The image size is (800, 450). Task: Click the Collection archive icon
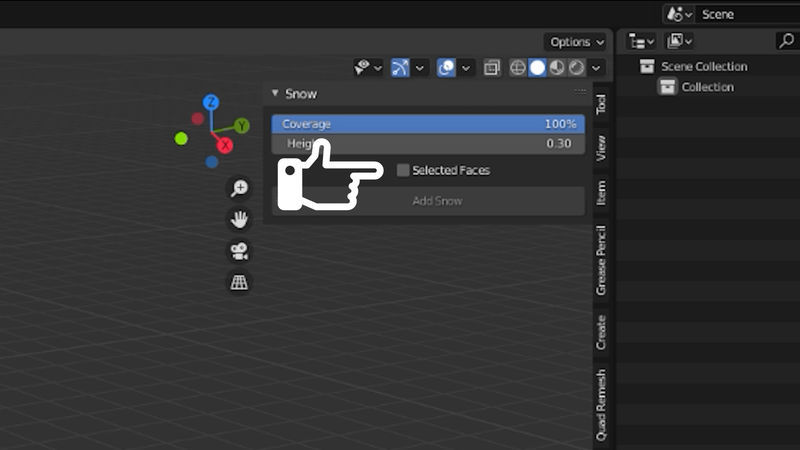[x=667, y=87]
